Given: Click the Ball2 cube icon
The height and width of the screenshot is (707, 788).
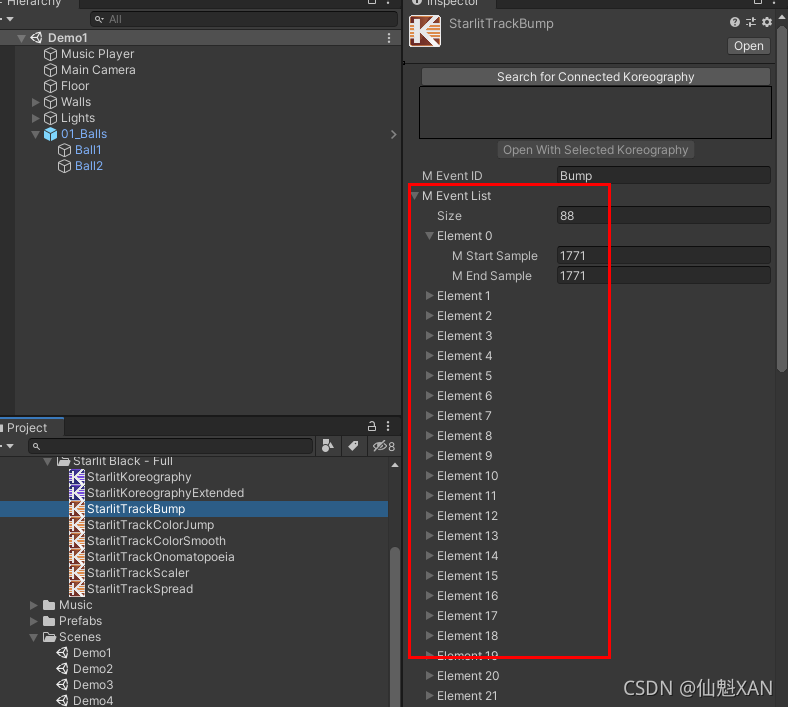Looking at the screenshot, I should coord(64,166).
